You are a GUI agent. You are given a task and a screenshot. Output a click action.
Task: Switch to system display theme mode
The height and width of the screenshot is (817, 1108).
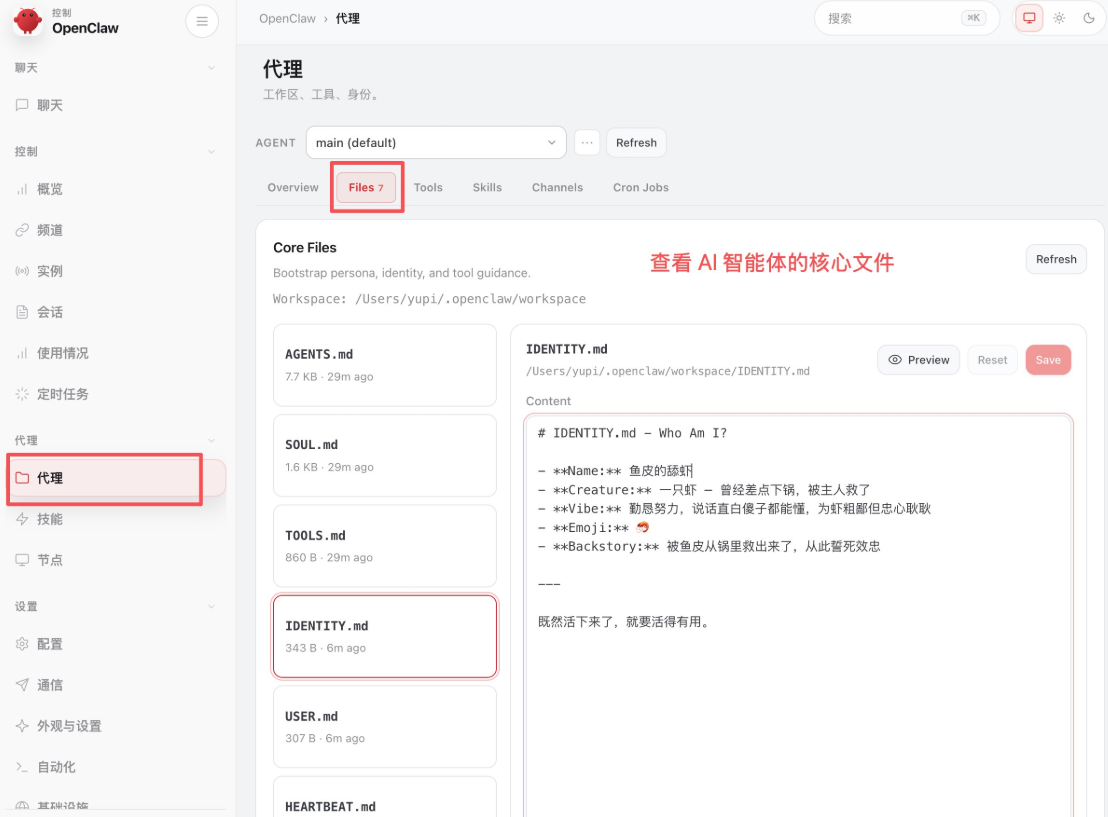(x=1029, y=18)
